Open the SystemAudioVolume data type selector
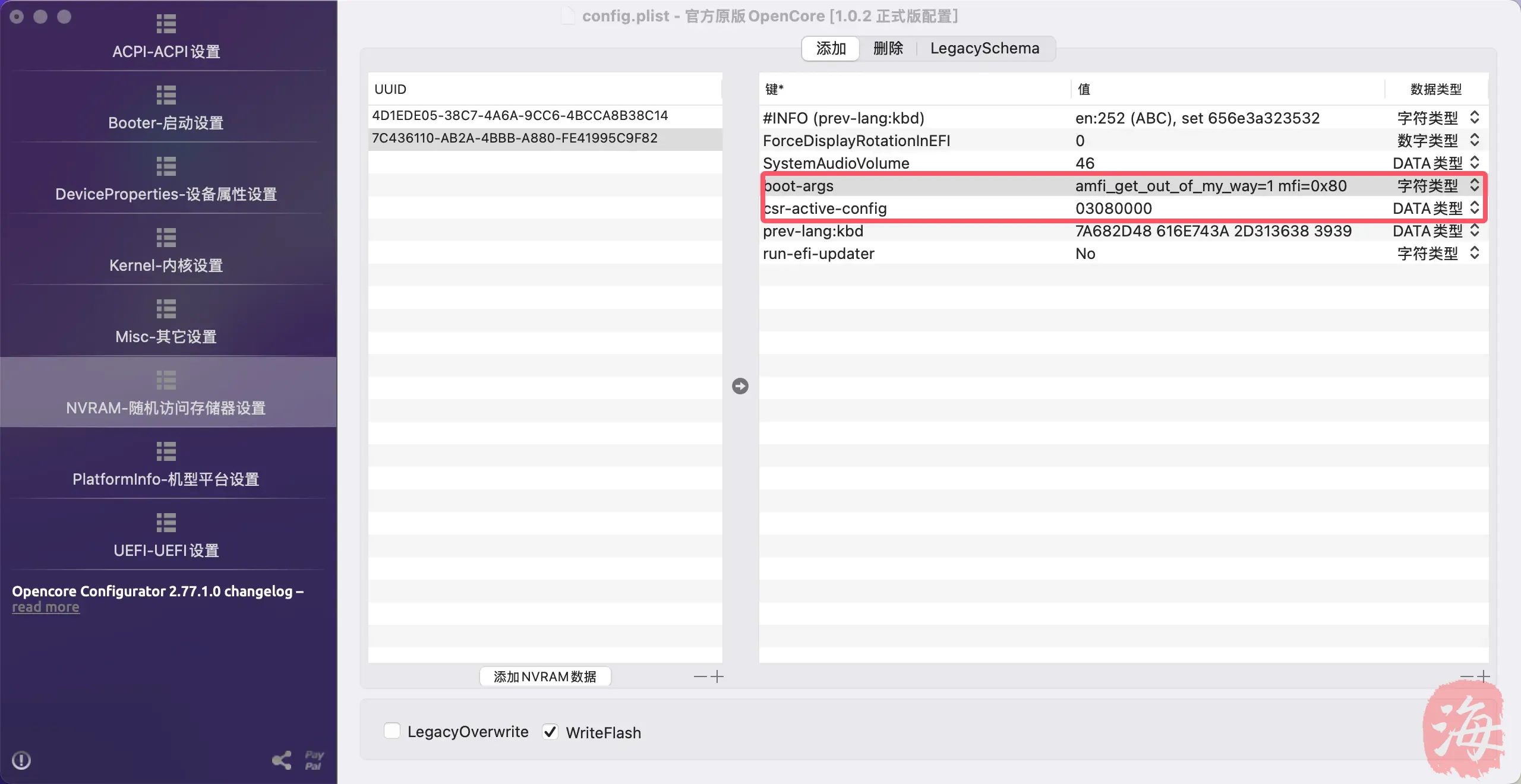The height and width of the screenshot is (784, 1521). point(1474,163)
